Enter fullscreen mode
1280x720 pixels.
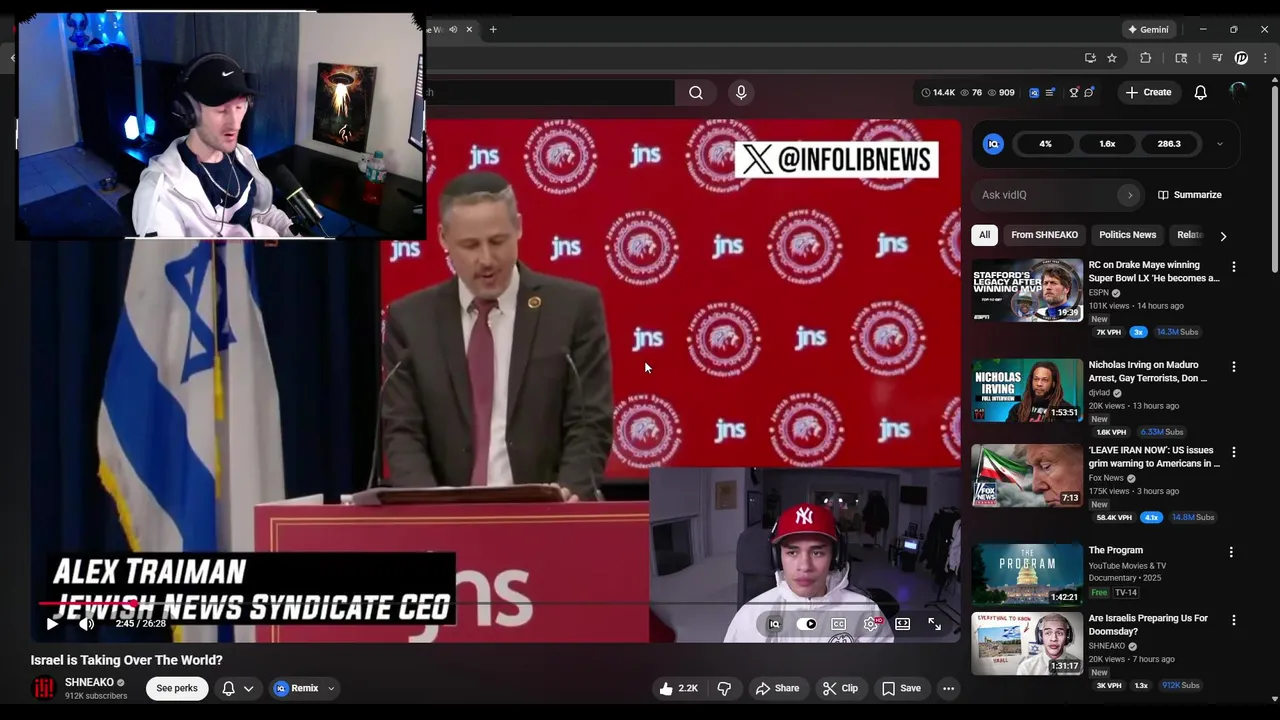[x=934, y=624]
